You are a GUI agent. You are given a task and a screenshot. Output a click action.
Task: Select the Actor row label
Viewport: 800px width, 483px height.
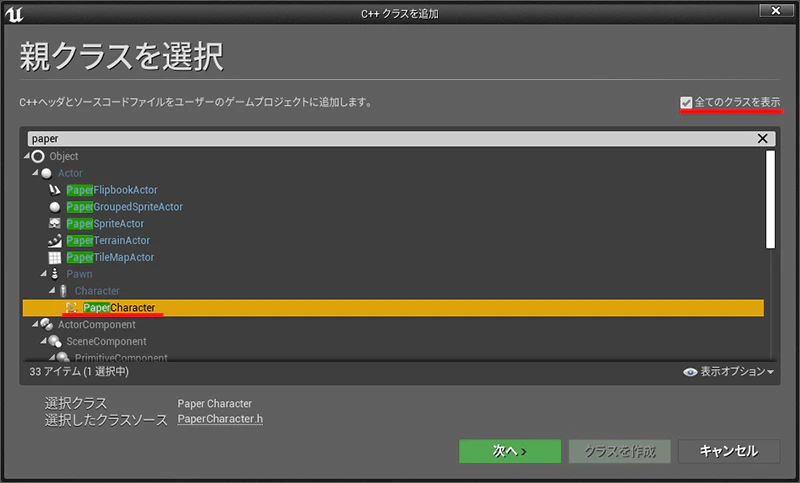point(70,173)
